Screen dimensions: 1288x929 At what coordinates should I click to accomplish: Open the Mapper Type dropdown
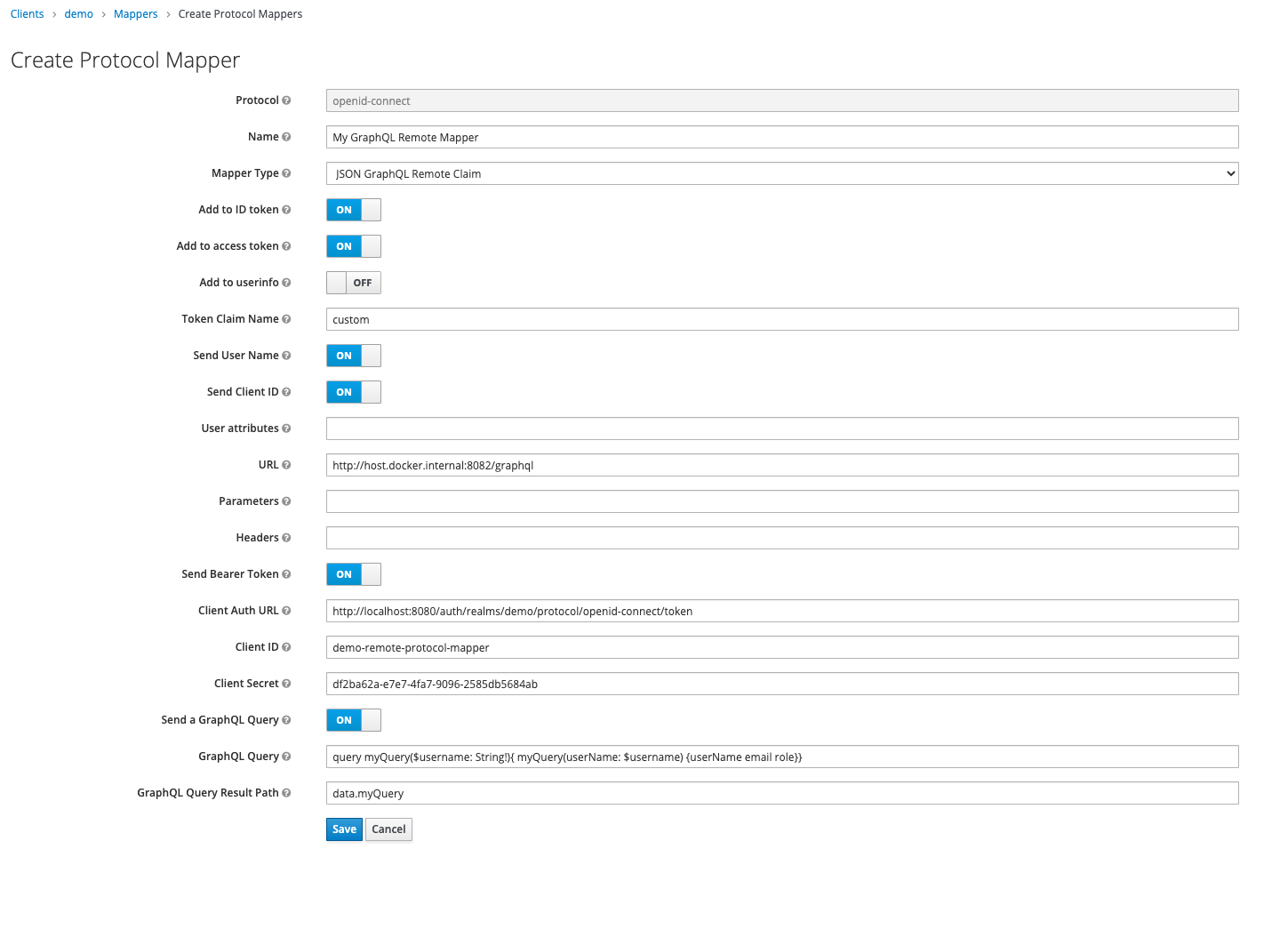click(x=782, y=173)
